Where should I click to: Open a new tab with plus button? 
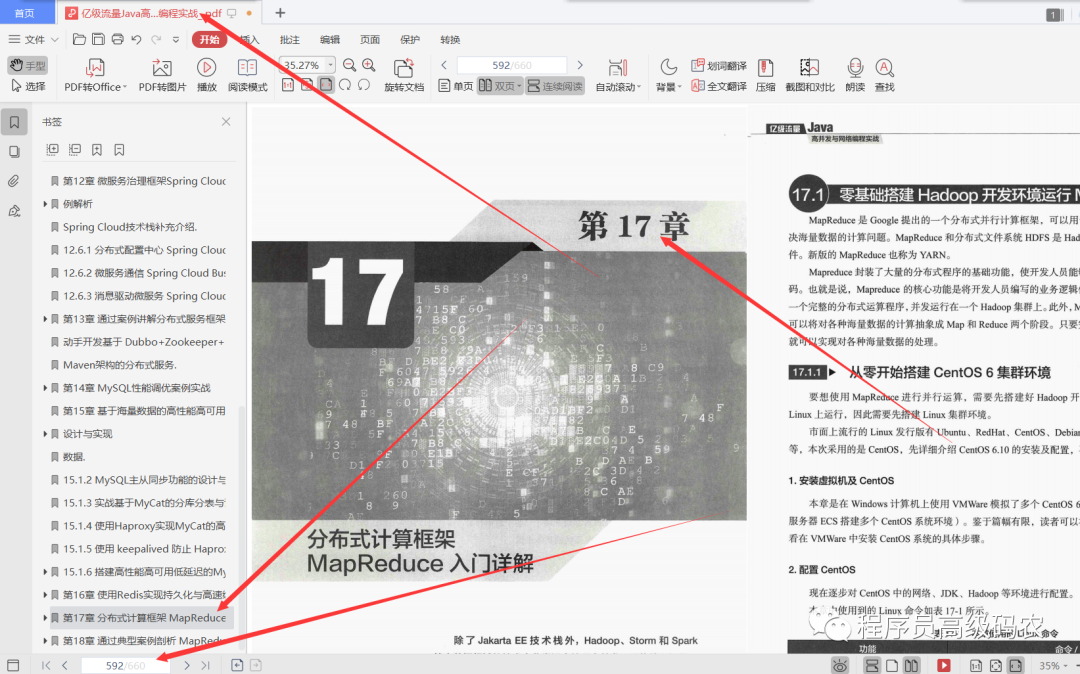[x=280, y=12]
